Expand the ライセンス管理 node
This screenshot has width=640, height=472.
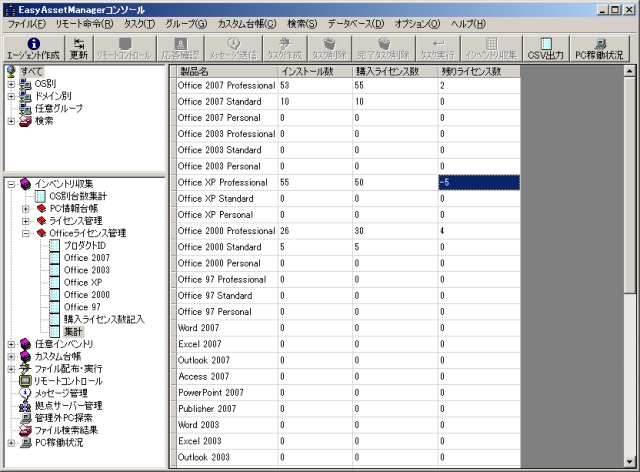coord(26,221)
